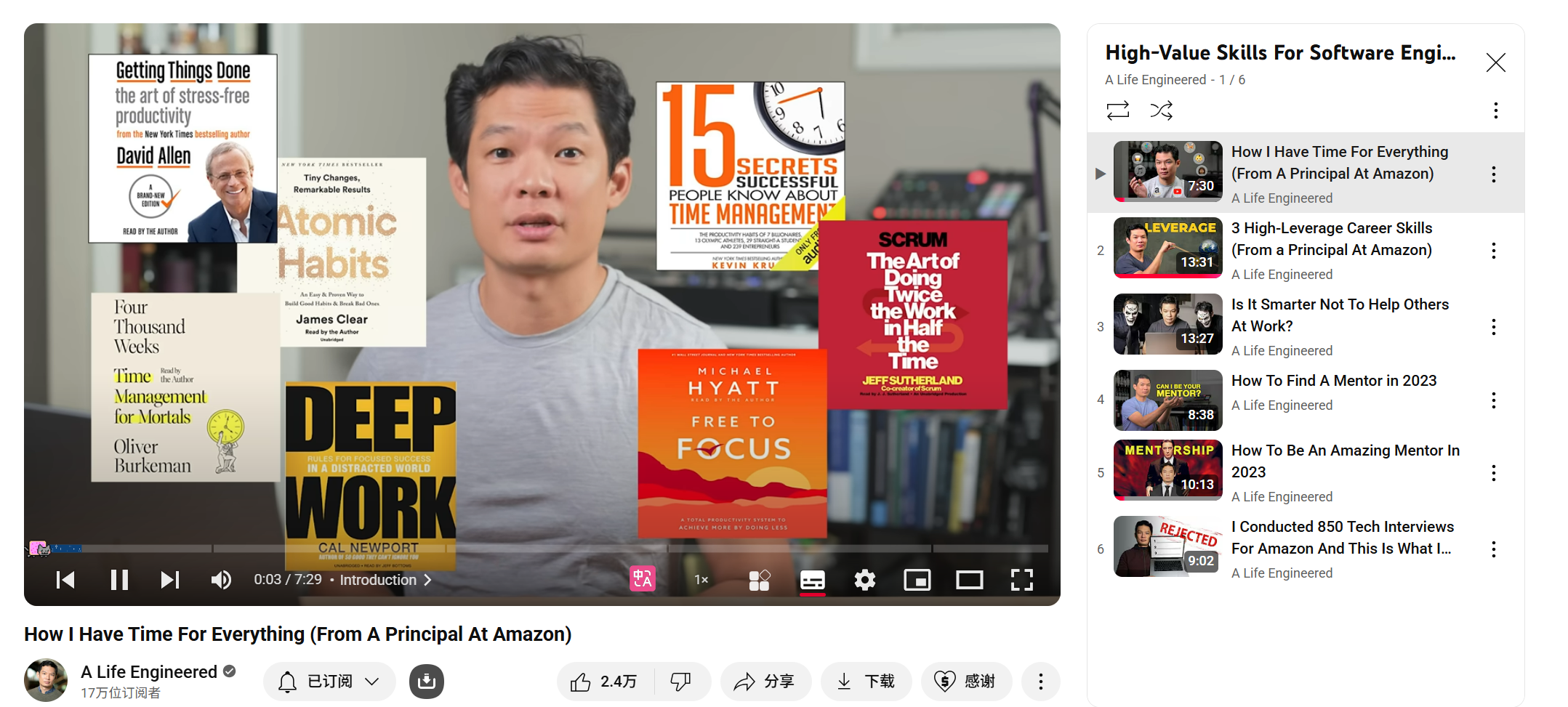Open options for 'How To Find A Mentor in 2023'
The image size is (1568, 707).
(1494, 400)
